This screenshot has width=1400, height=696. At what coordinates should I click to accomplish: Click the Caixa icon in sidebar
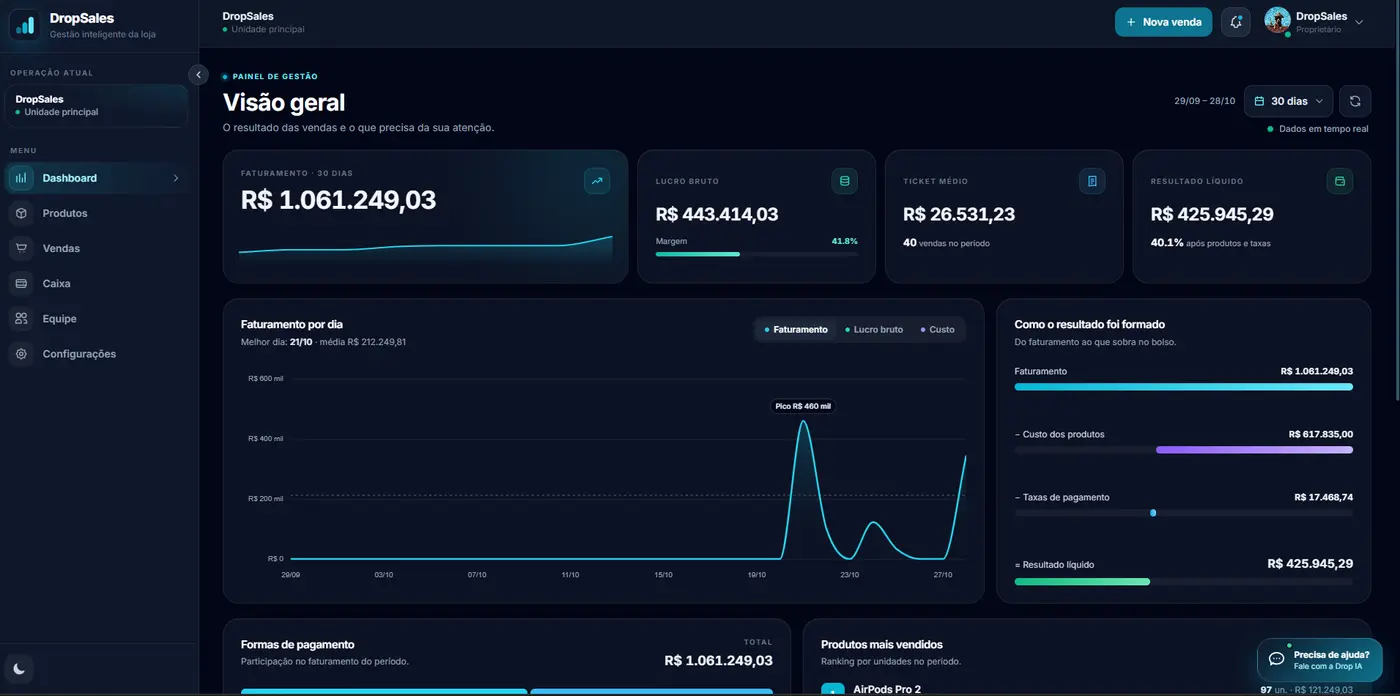21,283
